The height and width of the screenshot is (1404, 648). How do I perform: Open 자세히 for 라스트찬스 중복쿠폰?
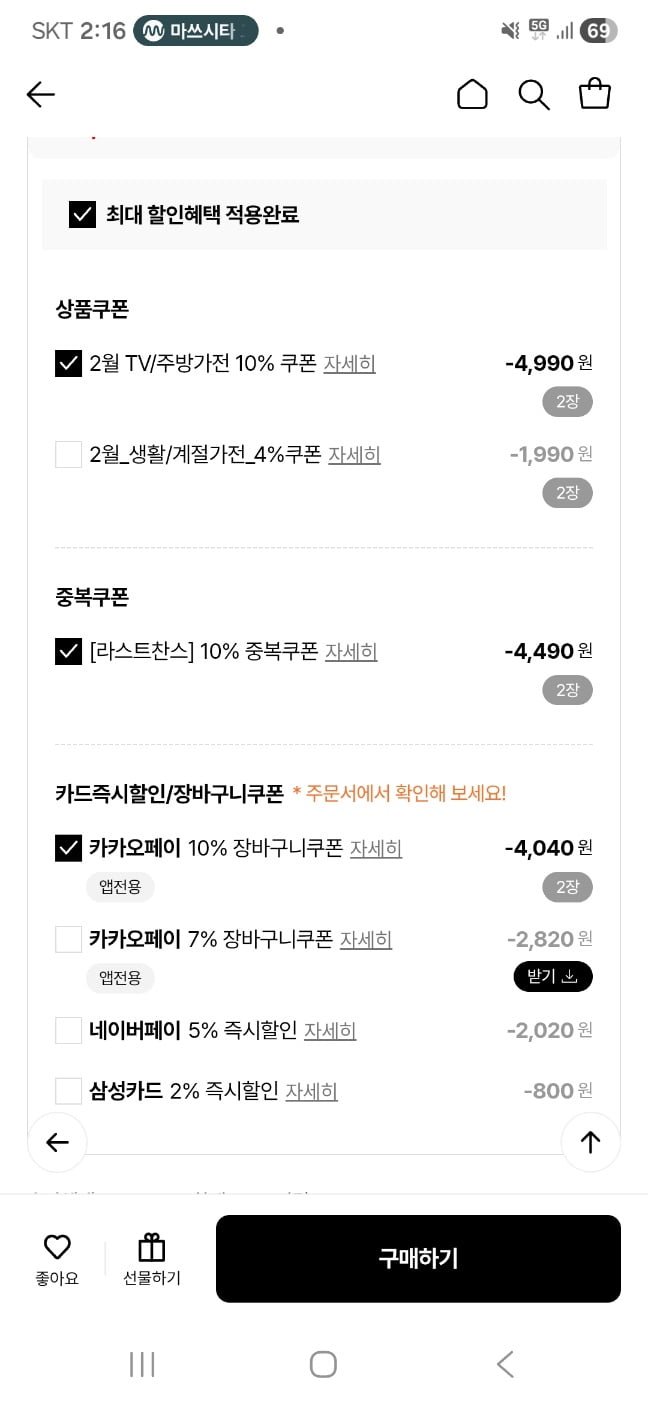(351, 652)
